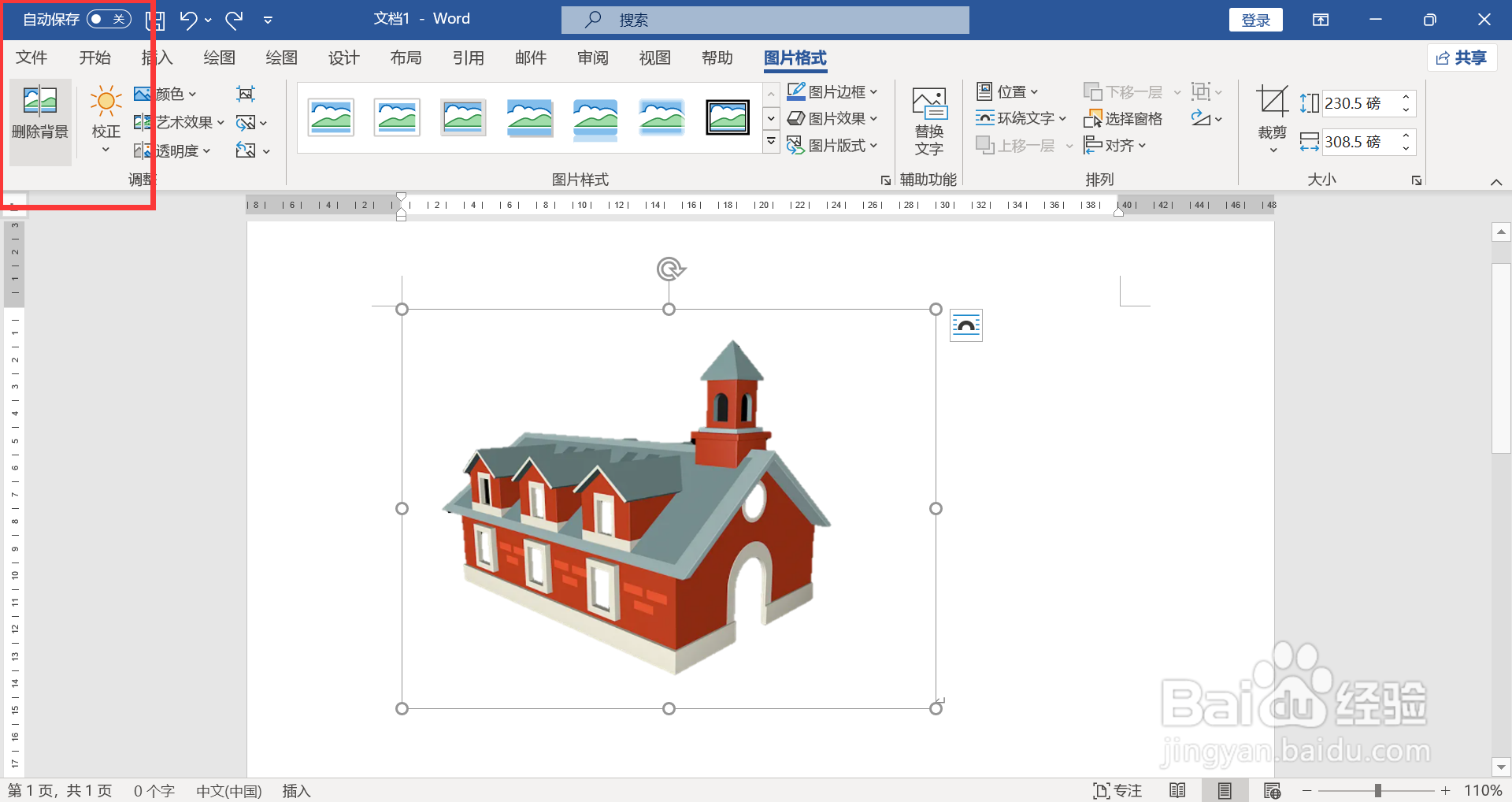Click the search (搜索) box
Screen dimensions: 1512x802
click(x=765, y=20)
